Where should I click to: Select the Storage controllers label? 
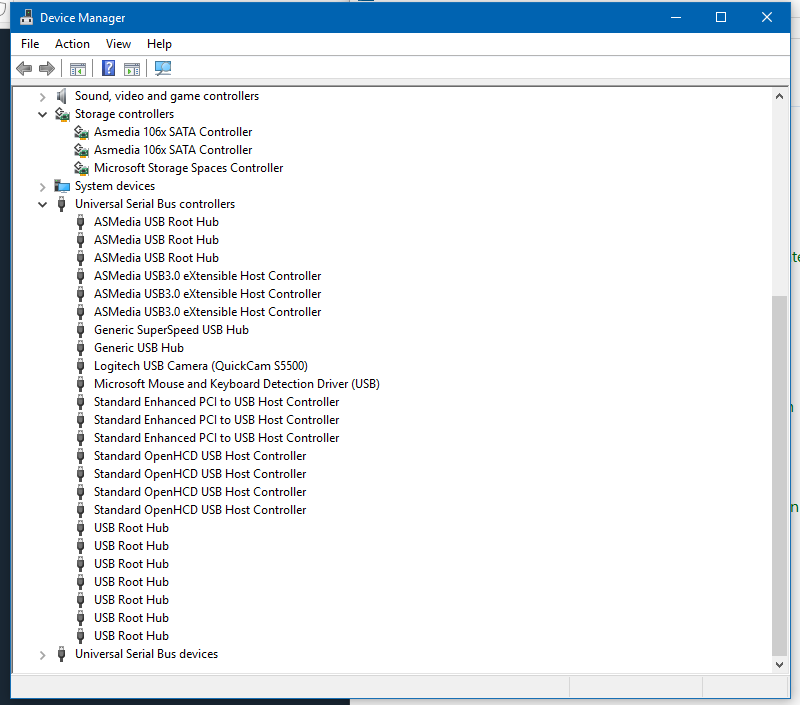click(124, 114)
